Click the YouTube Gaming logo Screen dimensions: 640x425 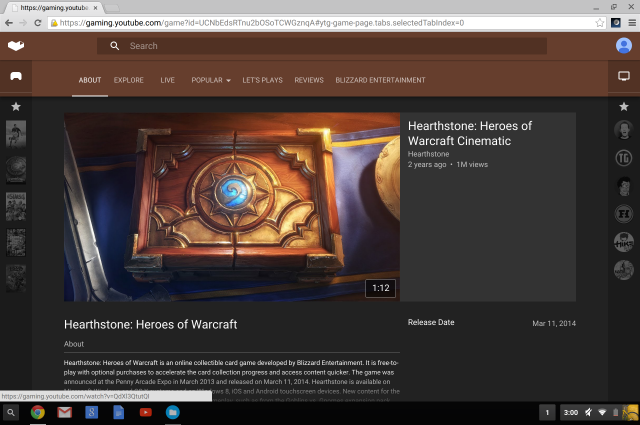pyautogui.click(x=16, y=46)
